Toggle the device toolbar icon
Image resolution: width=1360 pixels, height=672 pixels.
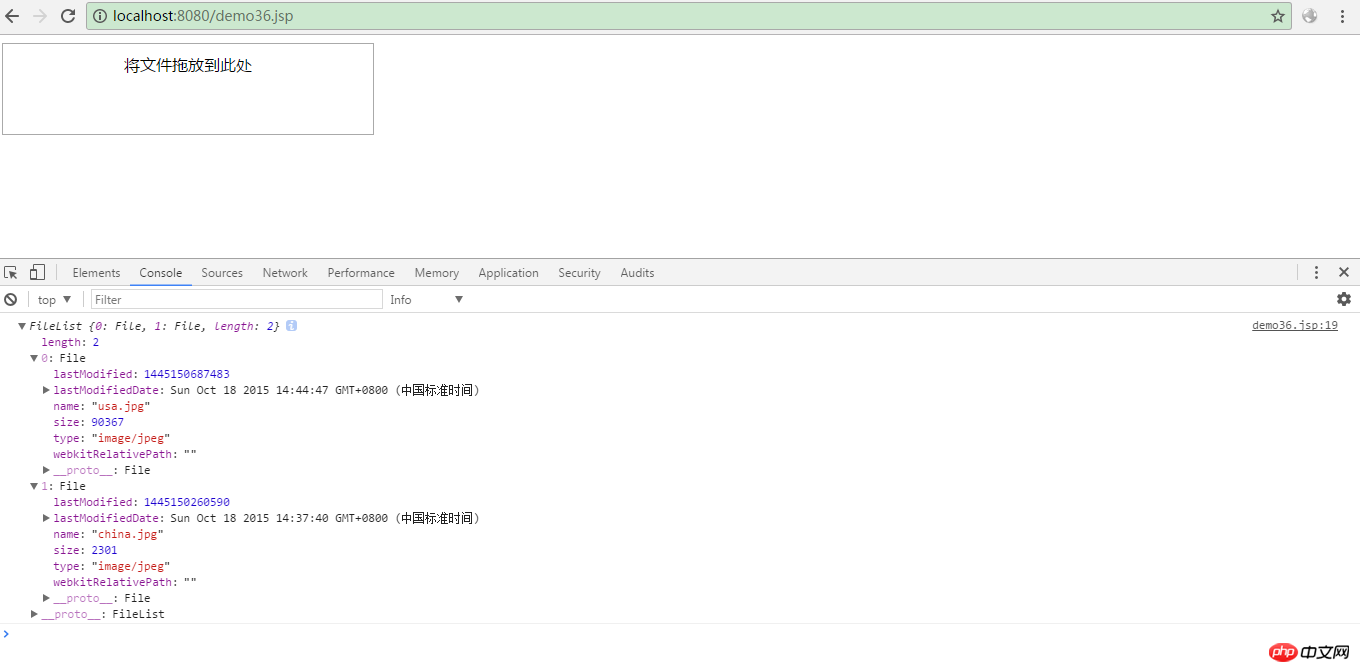pyautogui.click(x=37, y=272)
